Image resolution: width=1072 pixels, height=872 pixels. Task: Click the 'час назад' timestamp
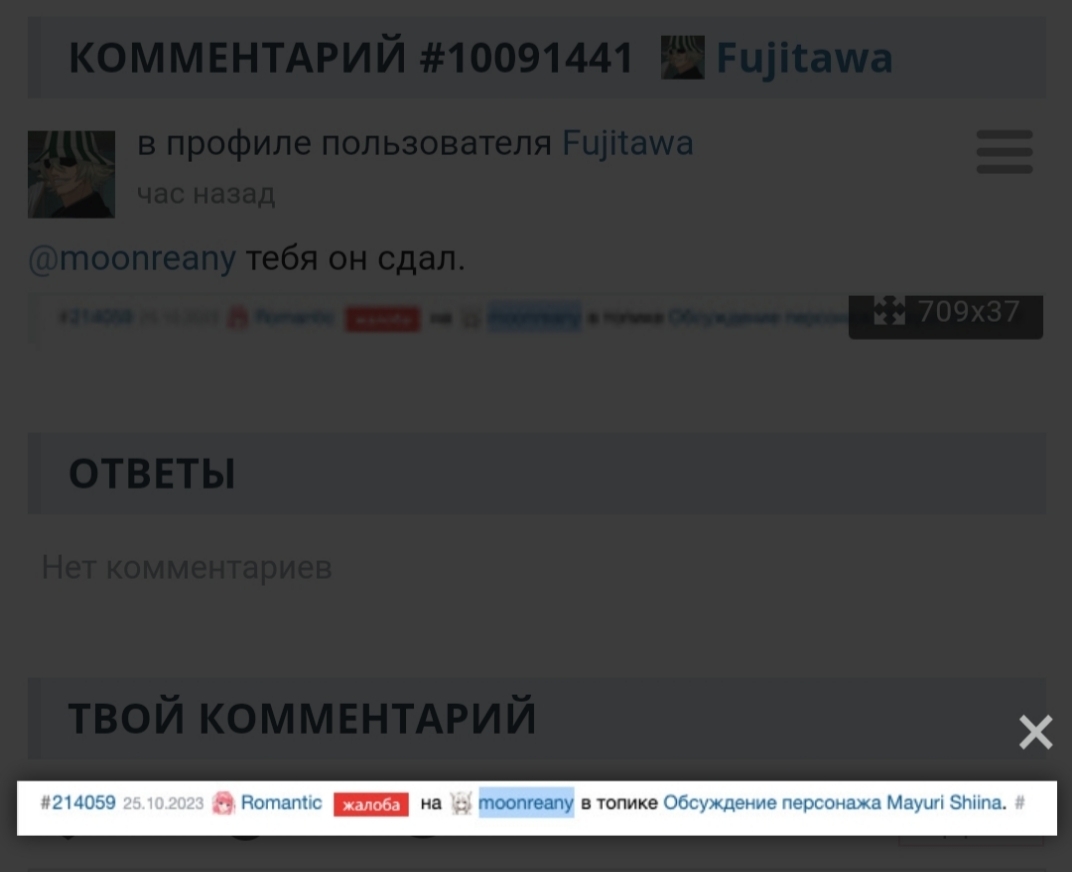(205, 193)
